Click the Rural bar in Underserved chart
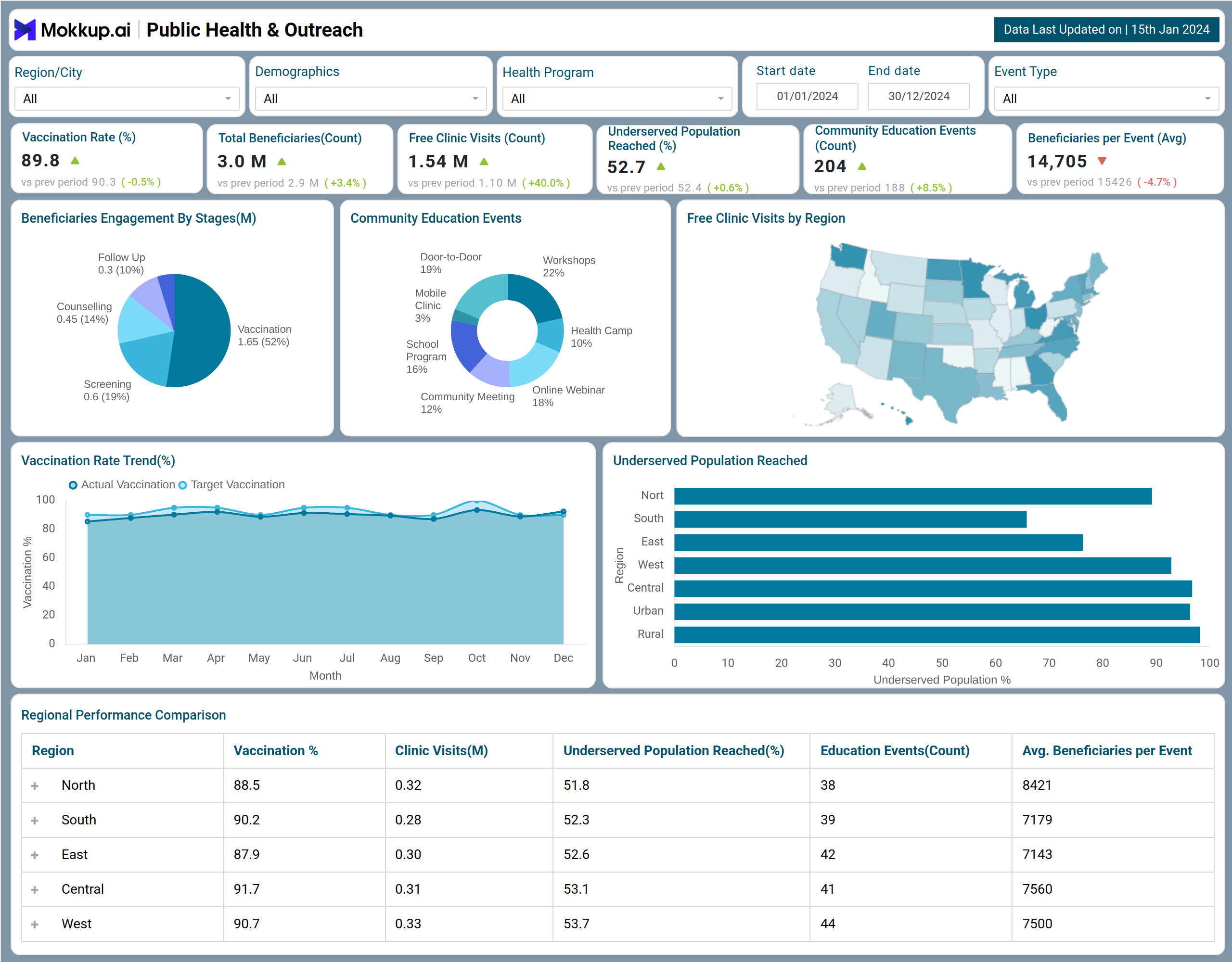1232x962 pixels. pyautogui.click(x=937, y=635)
